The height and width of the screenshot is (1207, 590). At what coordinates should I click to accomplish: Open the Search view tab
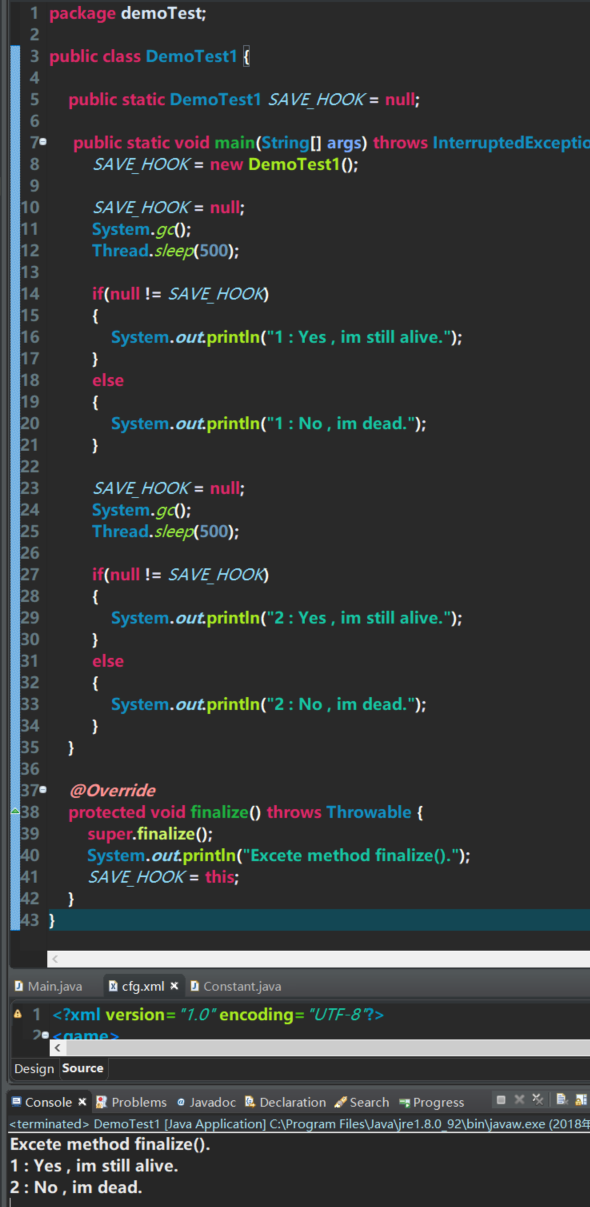[362, 1102]
